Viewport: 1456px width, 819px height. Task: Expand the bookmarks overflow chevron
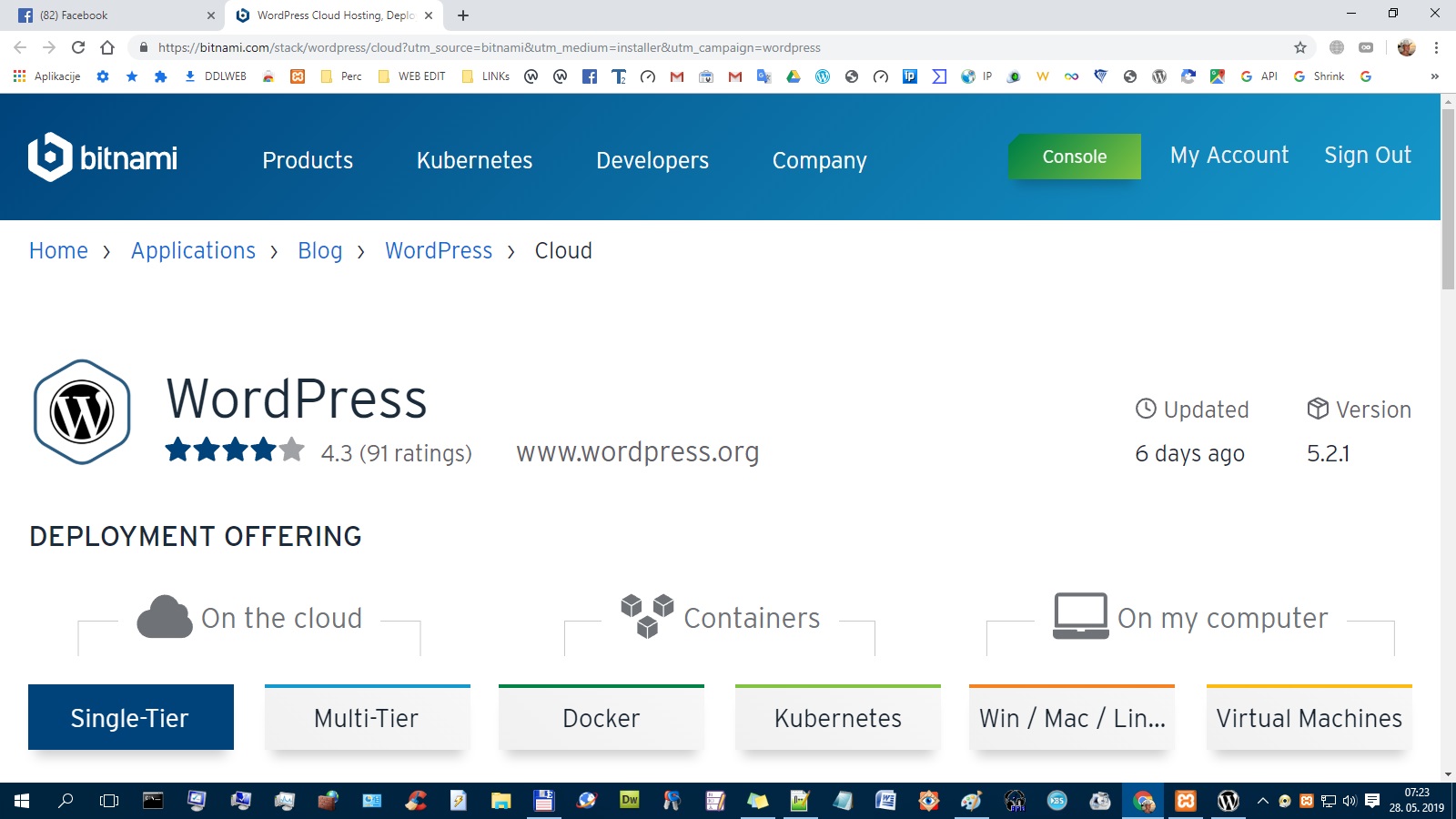1435,76
